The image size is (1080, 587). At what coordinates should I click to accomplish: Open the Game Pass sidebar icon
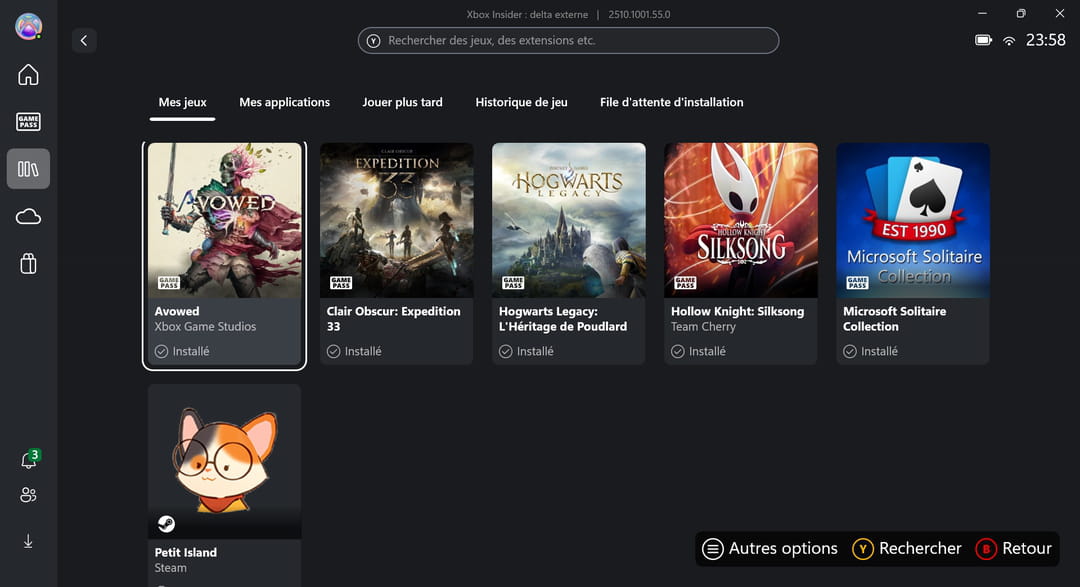(x=28, y=122)
